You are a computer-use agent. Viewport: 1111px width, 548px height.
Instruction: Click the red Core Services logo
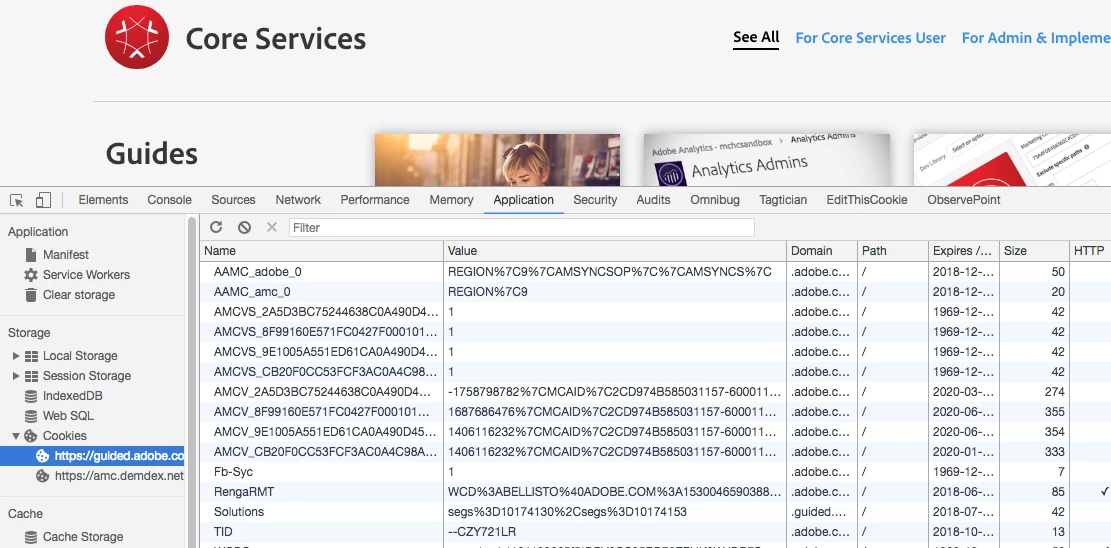pyautogui.click(x=137, y=37)
